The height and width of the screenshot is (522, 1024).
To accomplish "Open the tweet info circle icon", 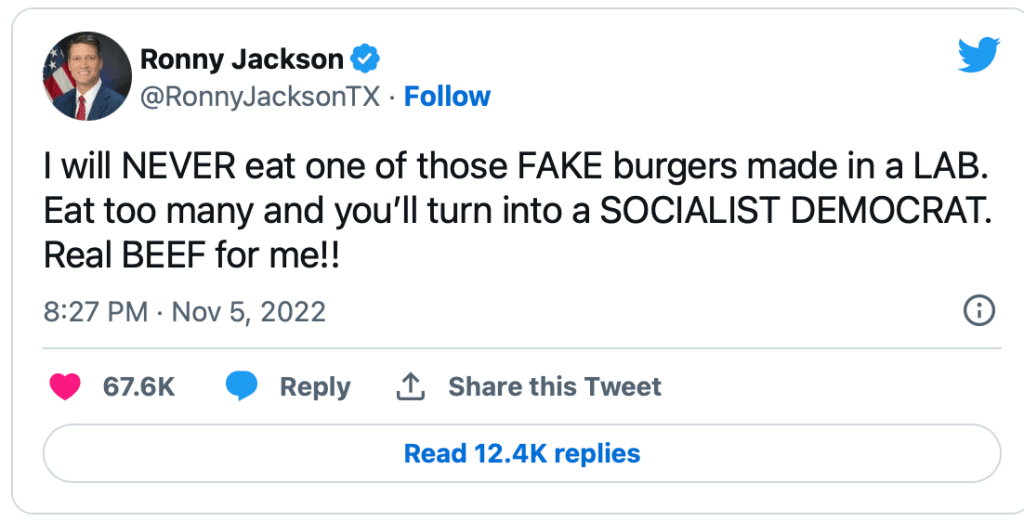I will (x=977, y=311).
